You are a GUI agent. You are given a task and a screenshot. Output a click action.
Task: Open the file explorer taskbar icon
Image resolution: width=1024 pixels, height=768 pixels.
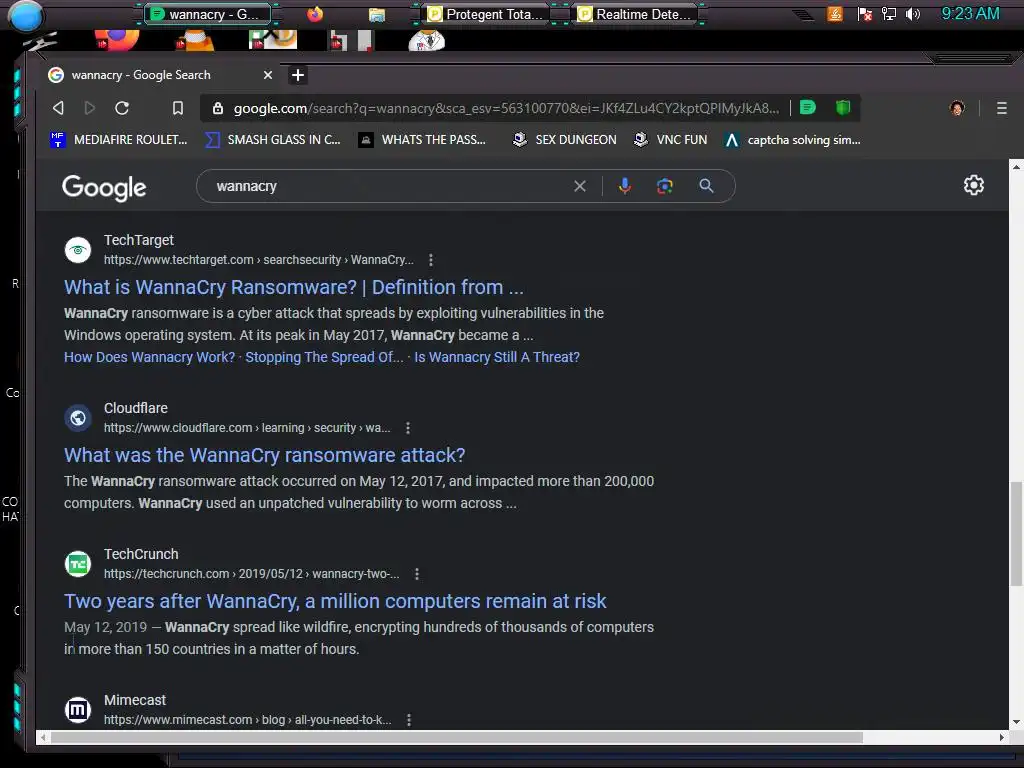pyautogui.click(x=376, y=14)
